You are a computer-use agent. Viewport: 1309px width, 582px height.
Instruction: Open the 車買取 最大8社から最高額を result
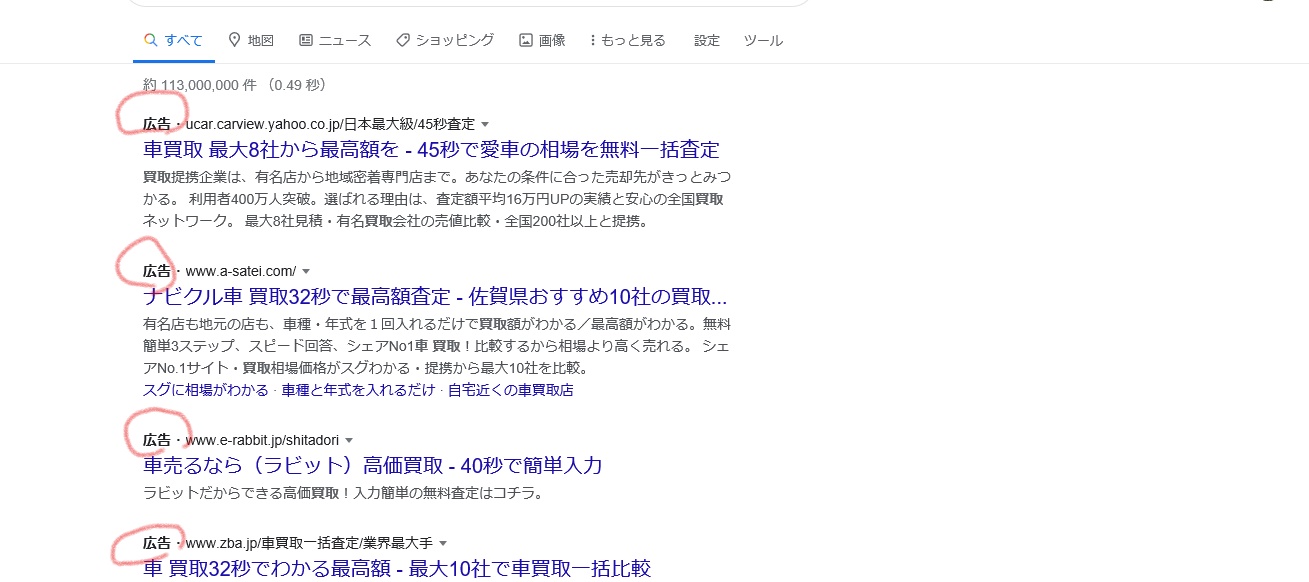(431, 150)
